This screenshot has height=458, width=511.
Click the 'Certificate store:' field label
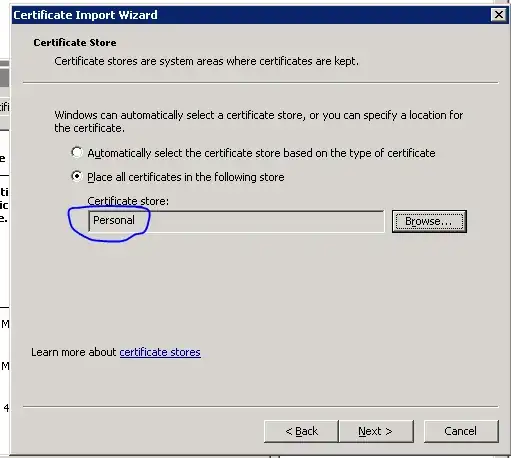coord(128,201)
